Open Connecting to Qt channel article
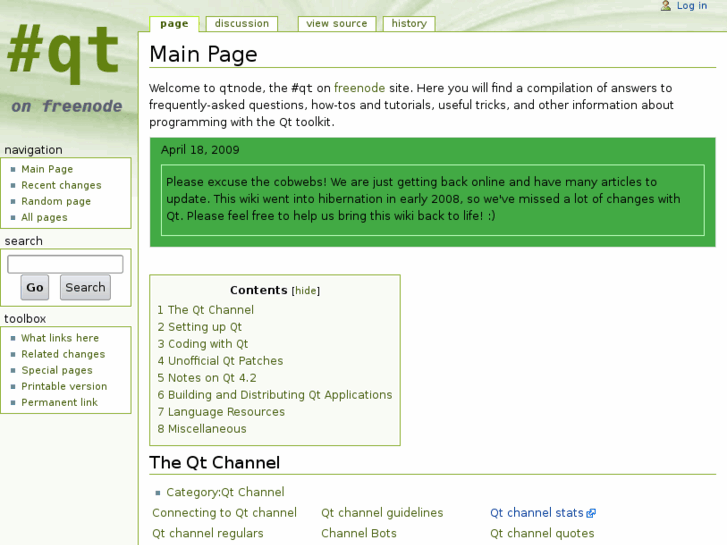Screen dimensions: 727x545 pyautogui.click(x=224, y=513)
